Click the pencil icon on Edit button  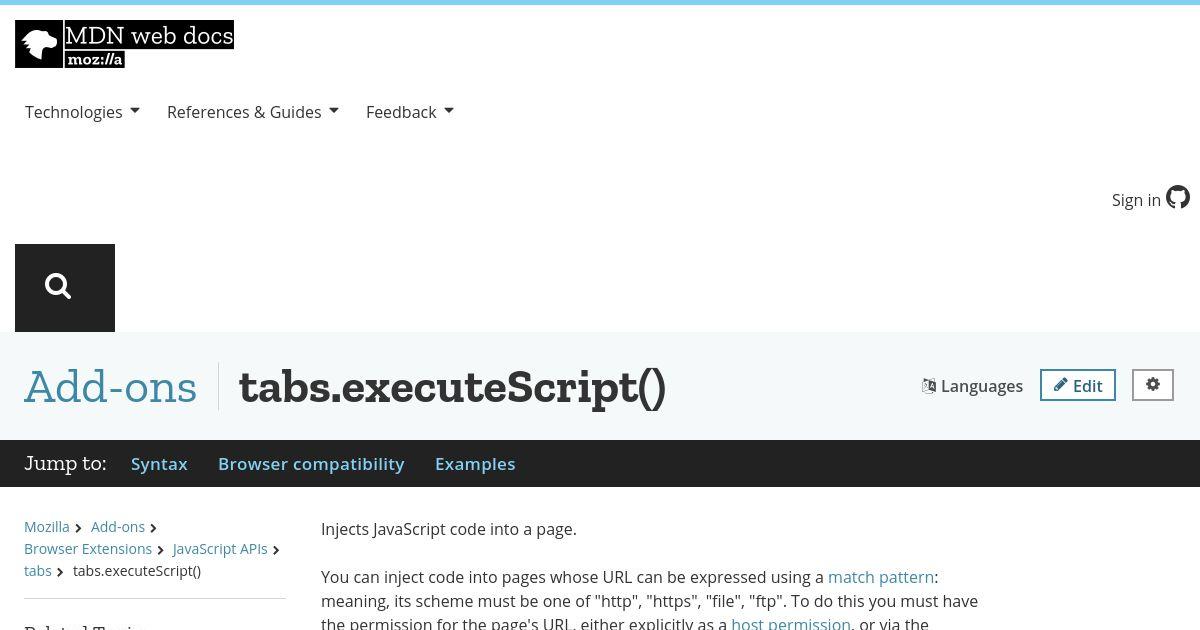click(1061, 385)
